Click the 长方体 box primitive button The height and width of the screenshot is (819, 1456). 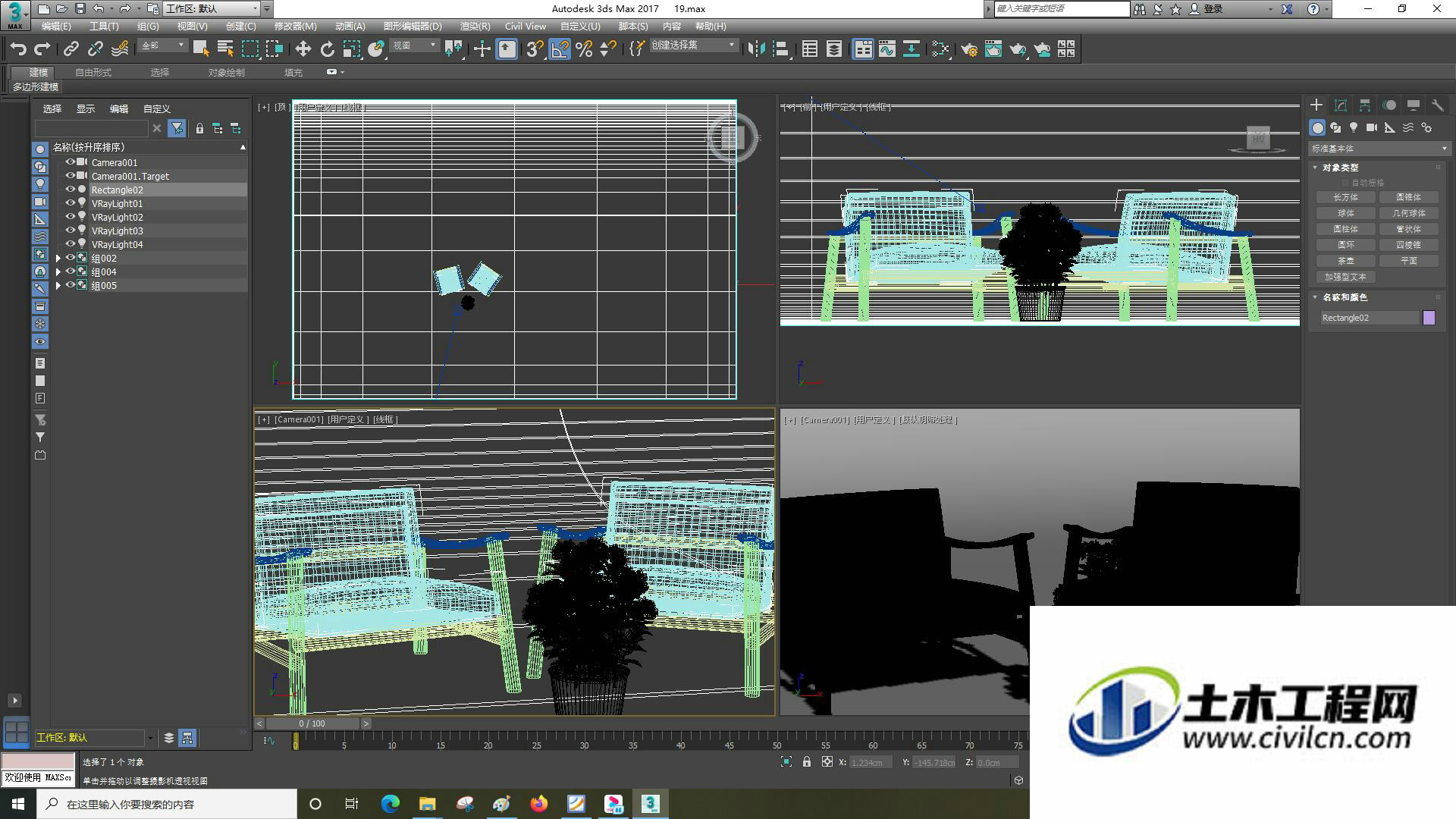coord(1346,197)
